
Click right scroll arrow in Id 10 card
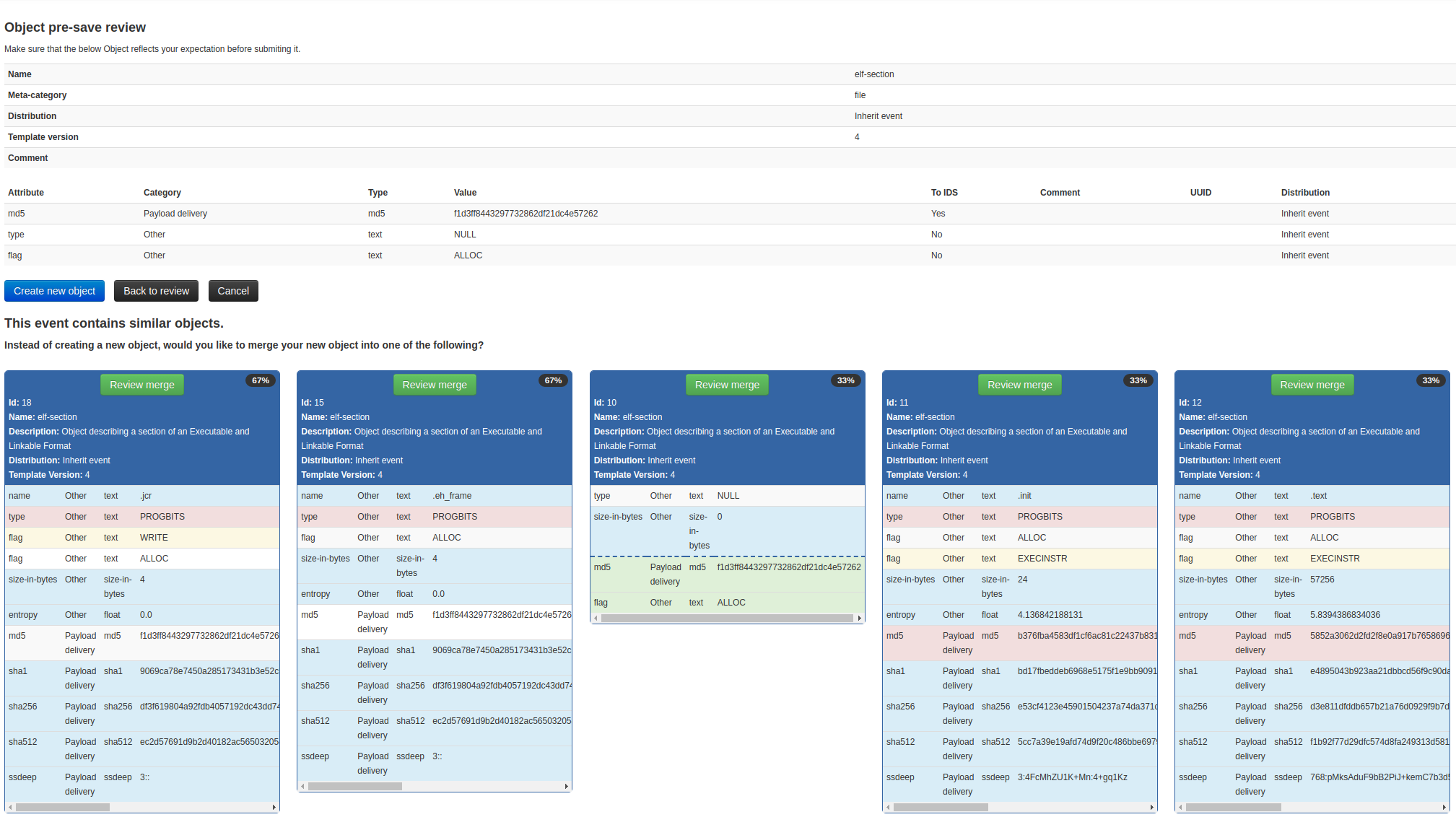point(859,619)
